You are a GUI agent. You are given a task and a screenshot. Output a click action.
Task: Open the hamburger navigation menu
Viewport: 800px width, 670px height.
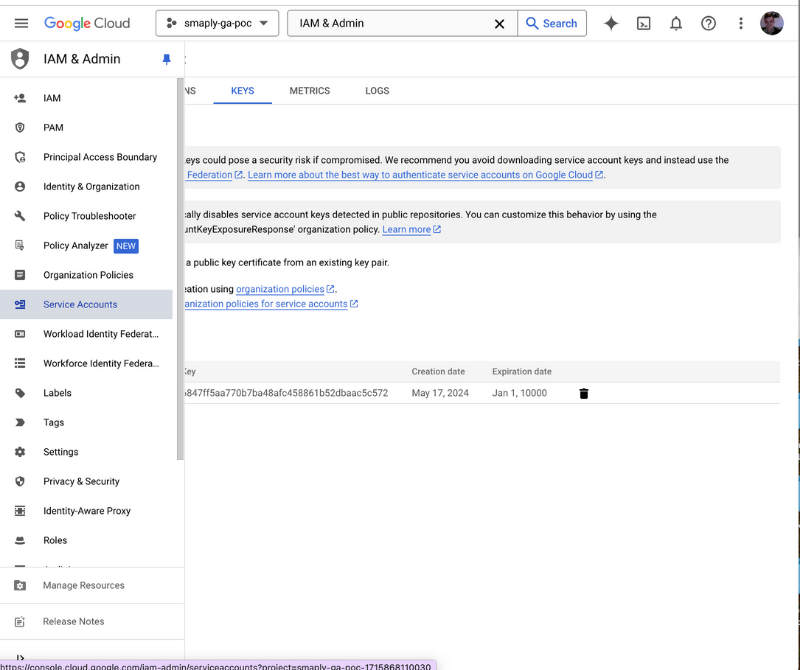pos(21,23)
